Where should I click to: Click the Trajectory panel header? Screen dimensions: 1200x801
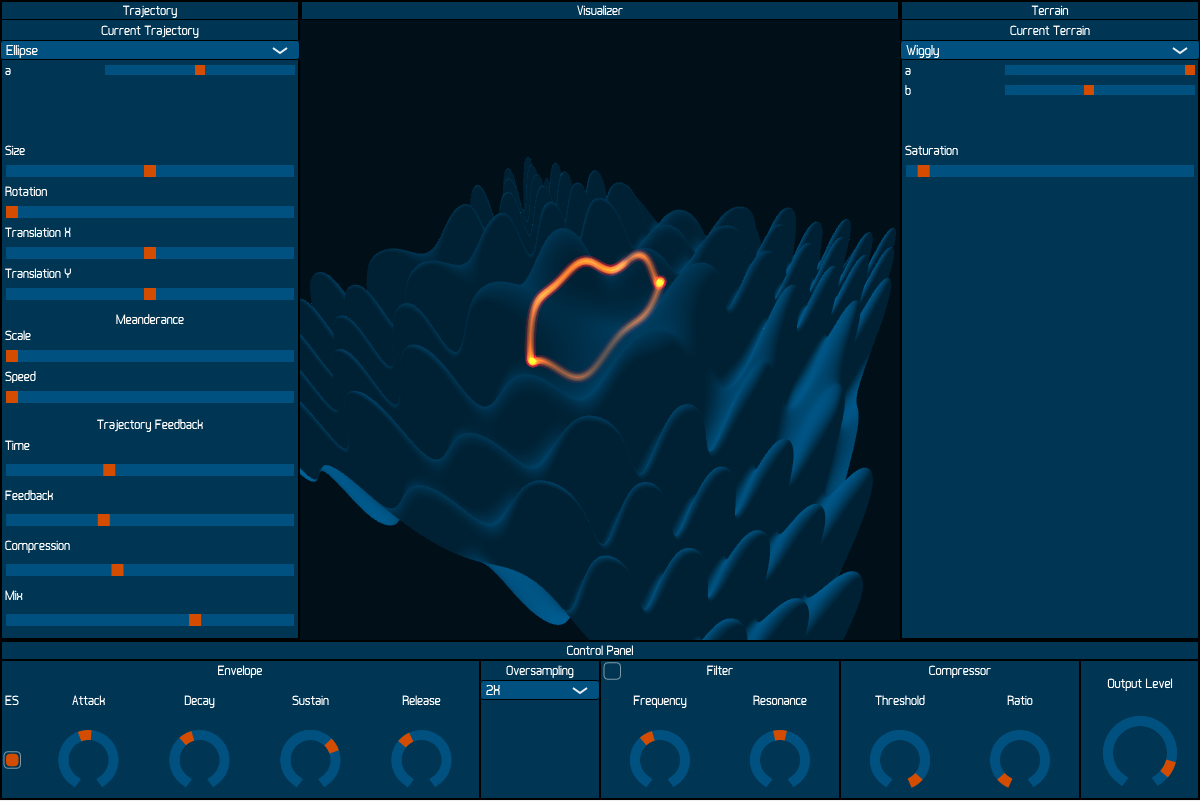point(150,10)
